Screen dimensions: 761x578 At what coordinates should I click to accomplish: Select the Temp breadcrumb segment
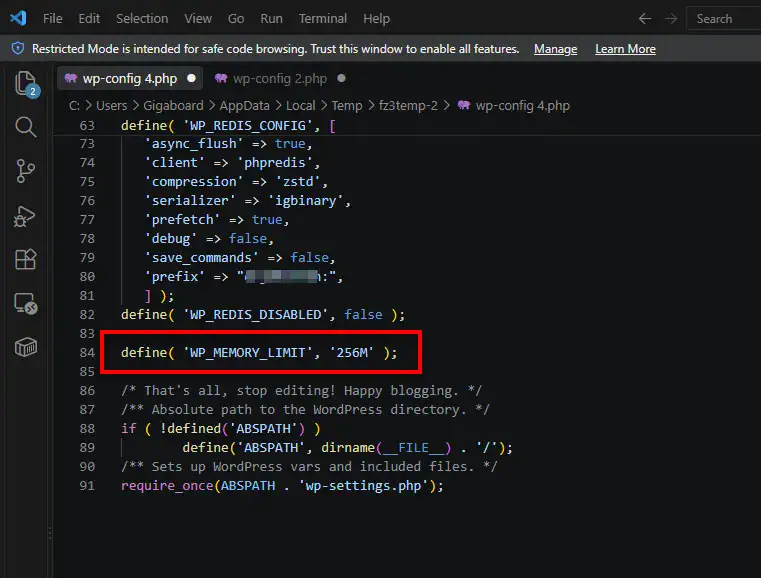click(347, 105)
